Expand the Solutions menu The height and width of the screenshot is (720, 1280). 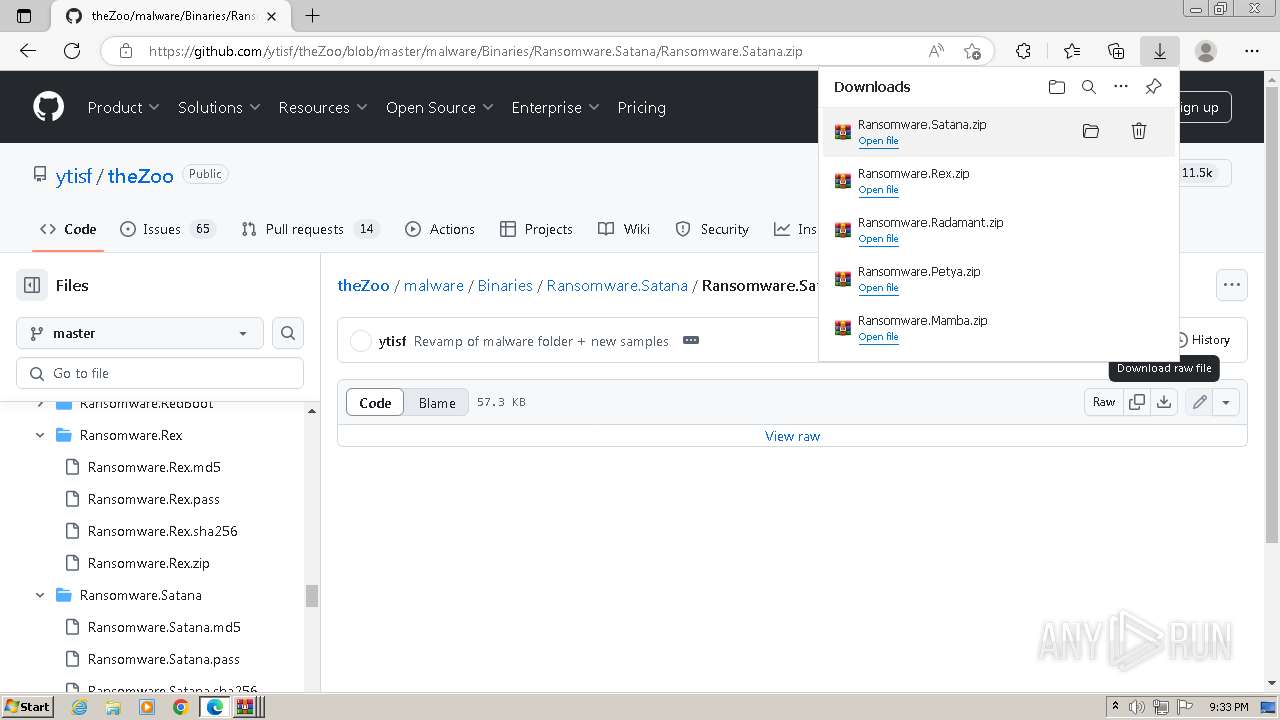coord(219,107)
